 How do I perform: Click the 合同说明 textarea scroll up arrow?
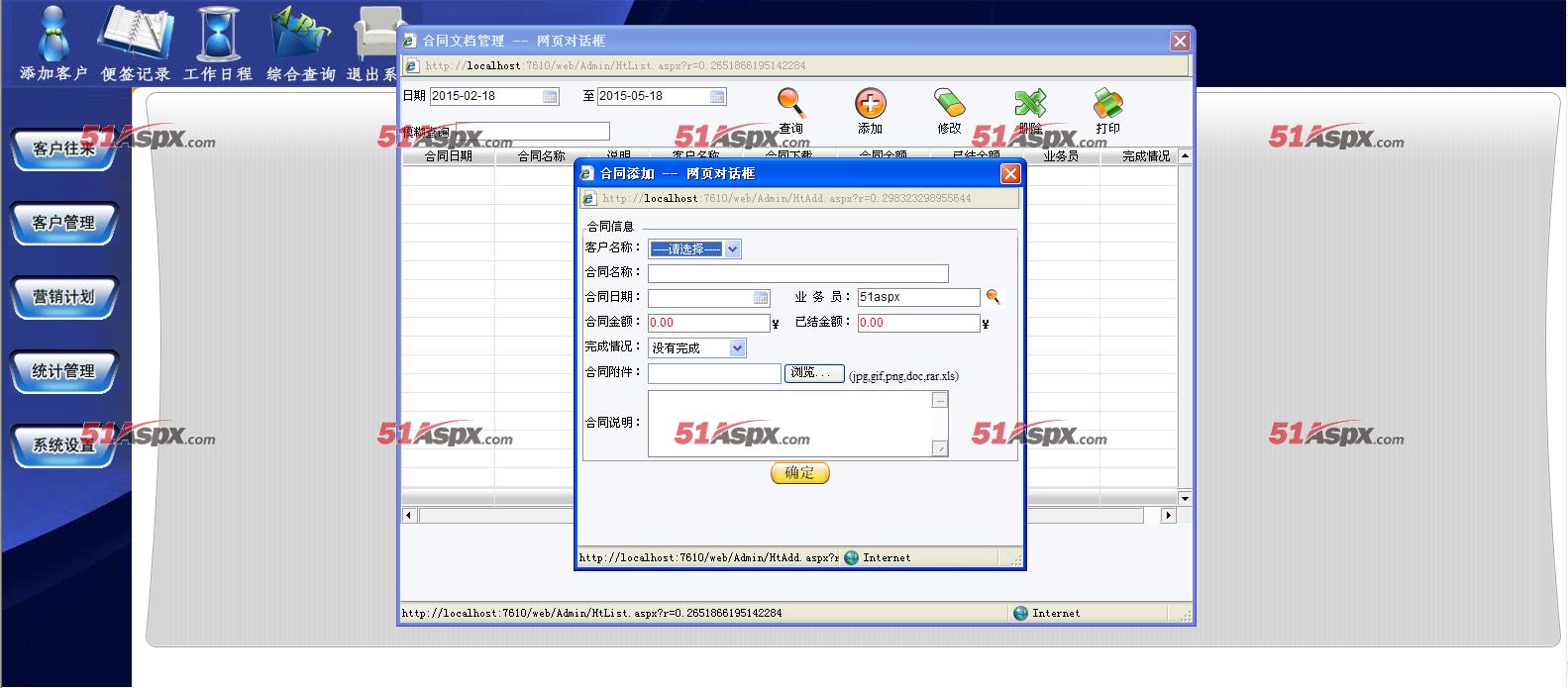[x=940, y=399]
